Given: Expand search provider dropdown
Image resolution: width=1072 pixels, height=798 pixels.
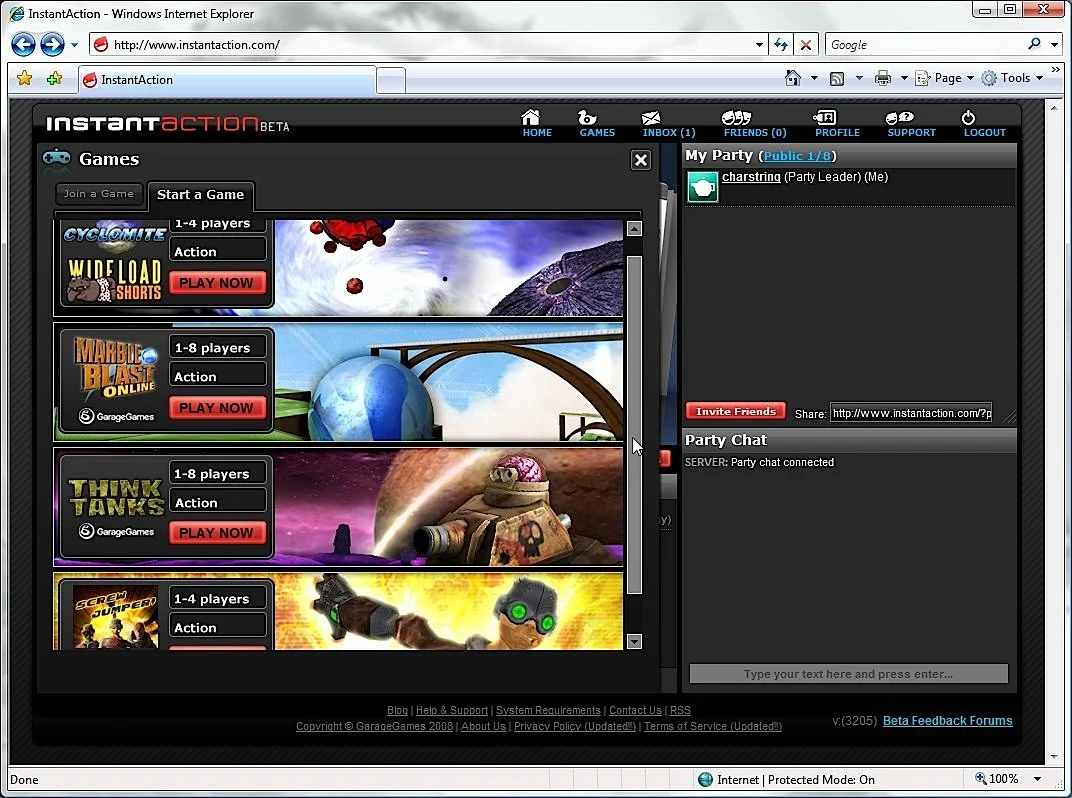Looking at the screenshot, I should [x=1054, y=45].
